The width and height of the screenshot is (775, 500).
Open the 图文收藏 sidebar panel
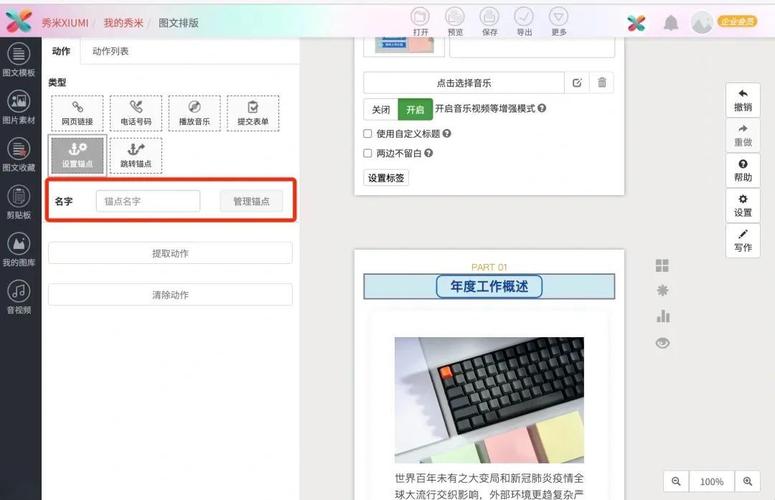click(x=19, y=155)
